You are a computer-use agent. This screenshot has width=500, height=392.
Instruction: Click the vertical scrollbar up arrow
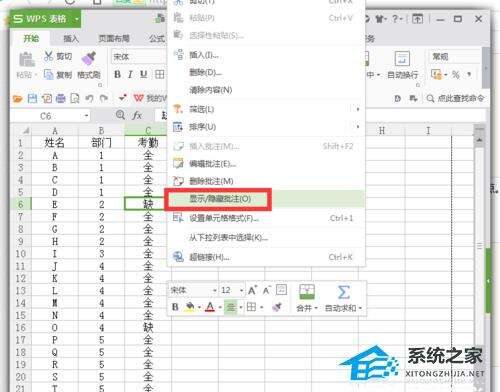point(479,140)
